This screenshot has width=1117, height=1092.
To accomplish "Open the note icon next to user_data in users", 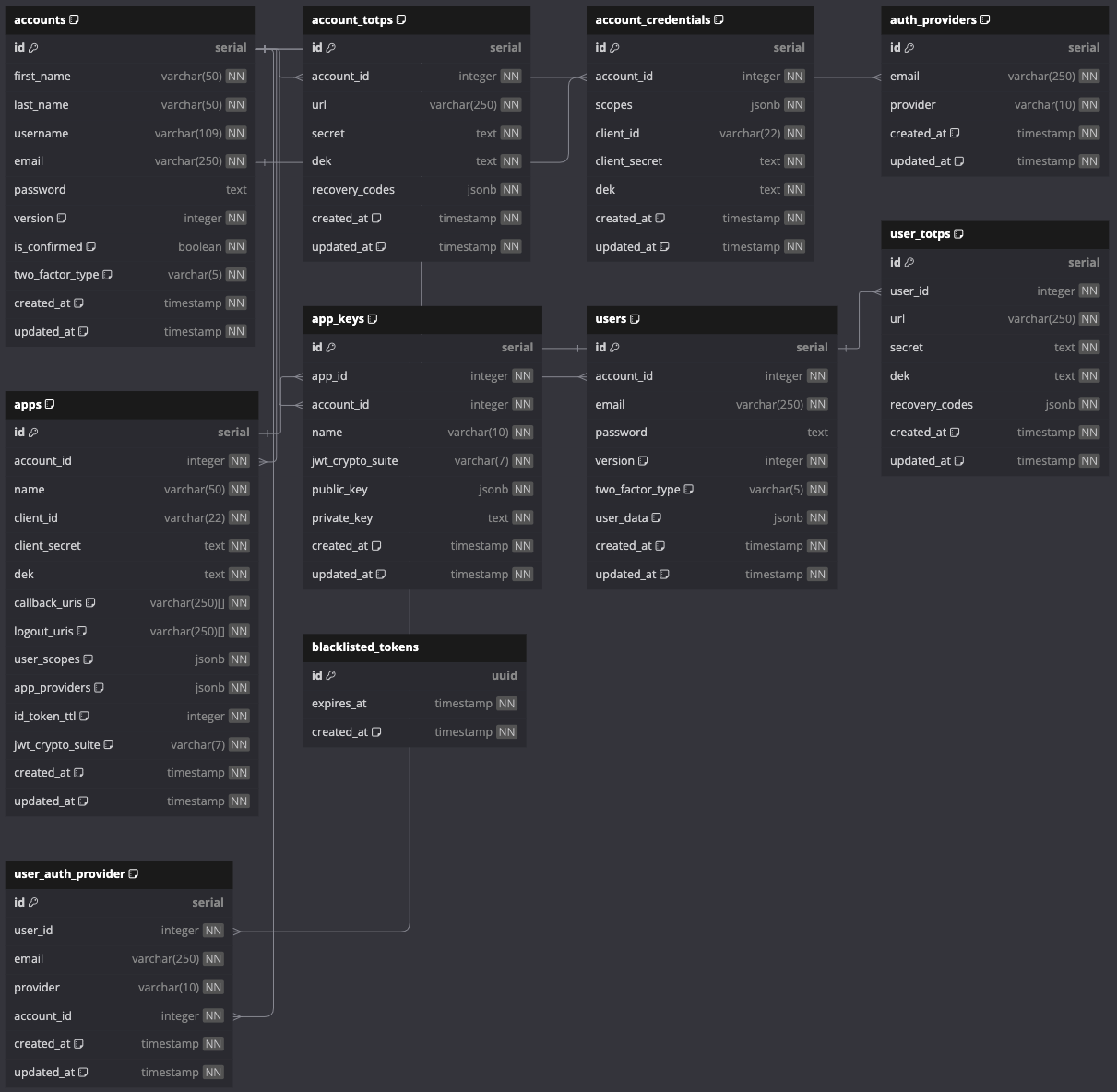I will tap(657, 518).
